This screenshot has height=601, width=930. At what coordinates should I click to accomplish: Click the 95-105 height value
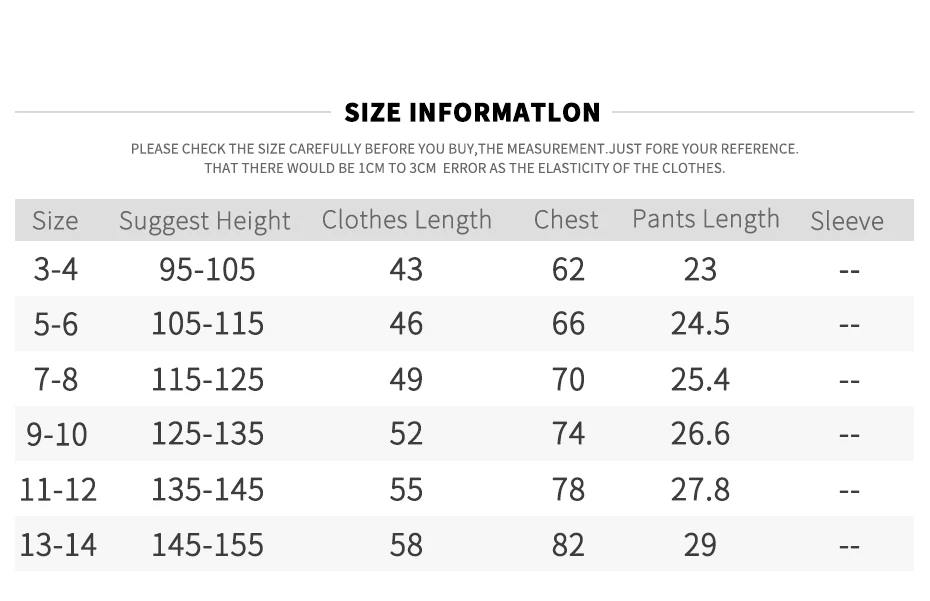click(x=207, y=269)
